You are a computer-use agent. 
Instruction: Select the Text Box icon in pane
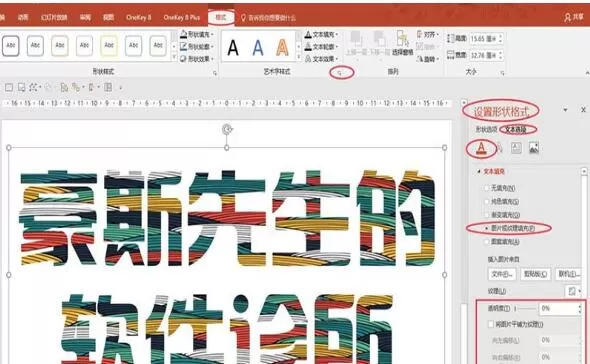pos(516,148)
